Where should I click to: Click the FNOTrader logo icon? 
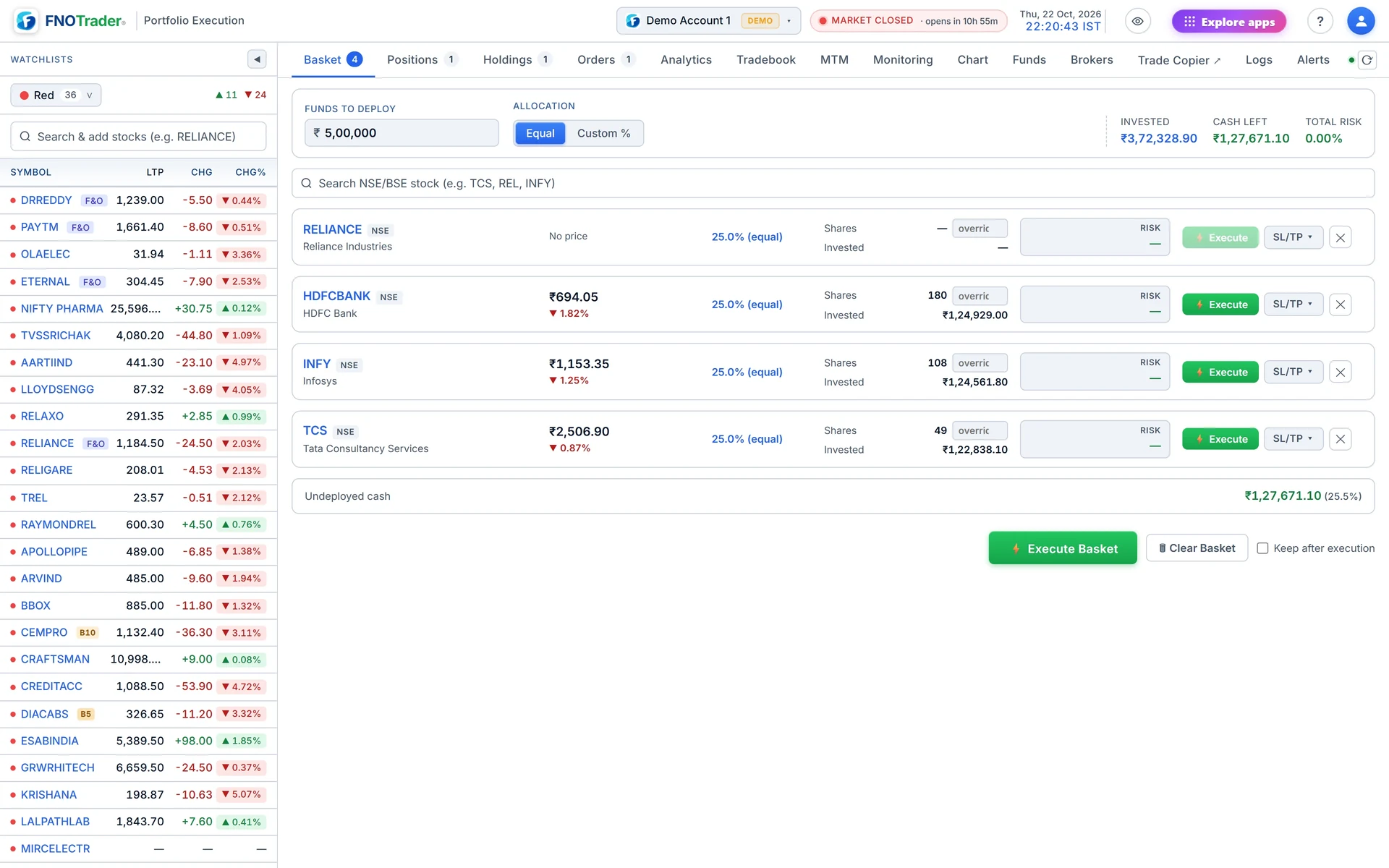(27, 21)
